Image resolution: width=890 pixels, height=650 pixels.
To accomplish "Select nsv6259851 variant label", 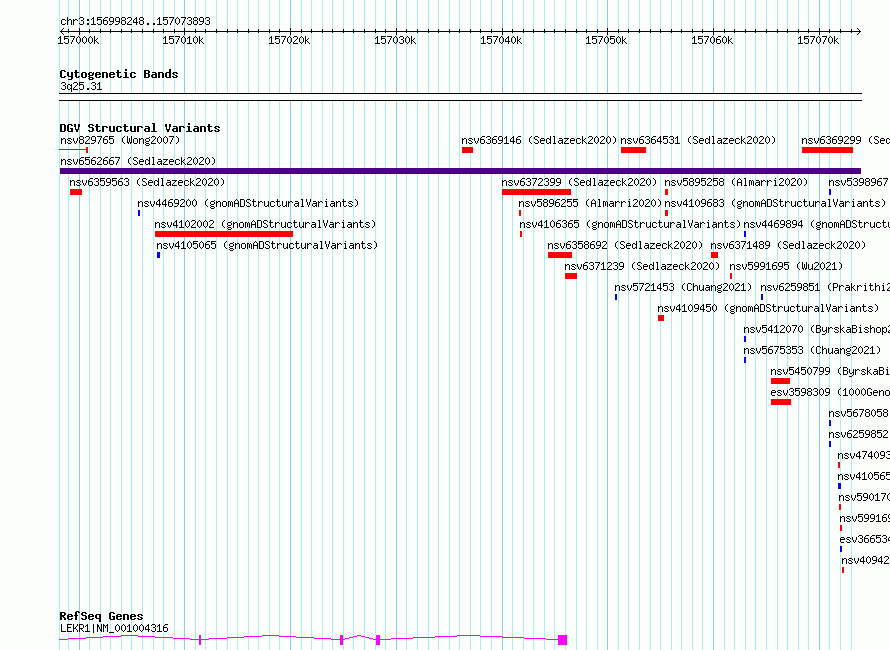I will tap(825, 287).
